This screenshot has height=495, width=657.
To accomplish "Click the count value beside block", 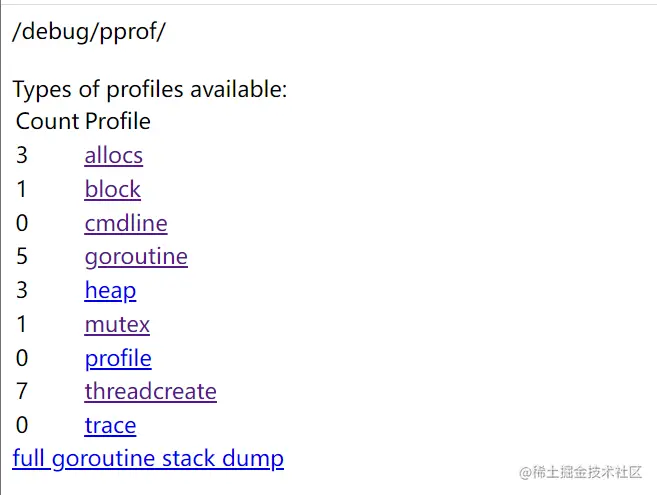I will coord(22,190).
